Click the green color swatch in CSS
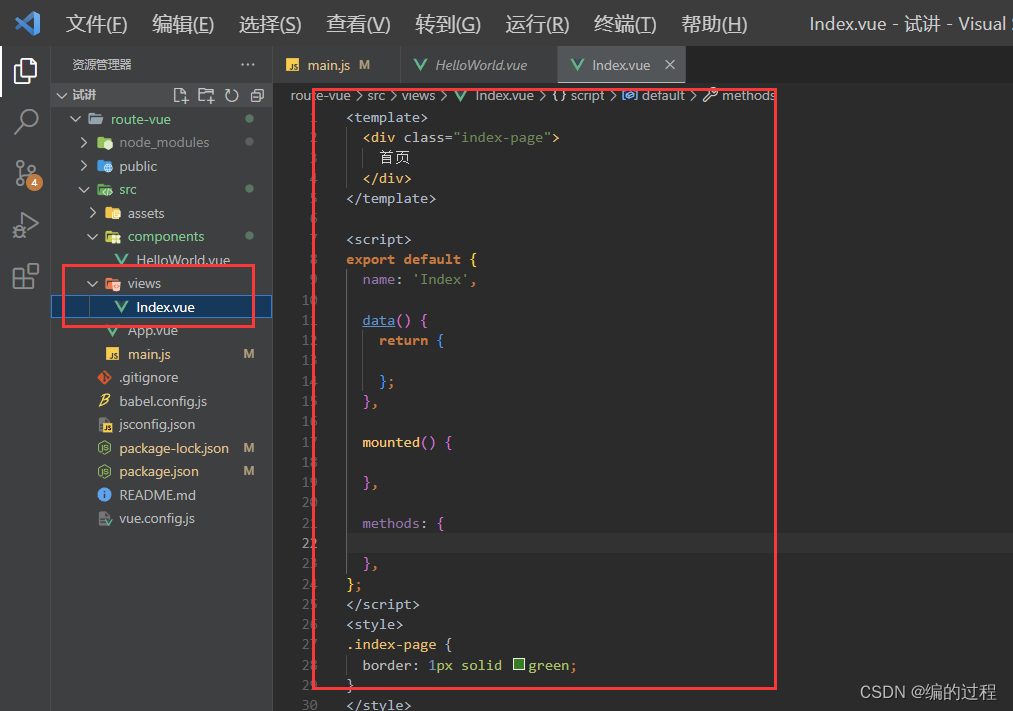 pyautogui.click(x=519, y=664)
